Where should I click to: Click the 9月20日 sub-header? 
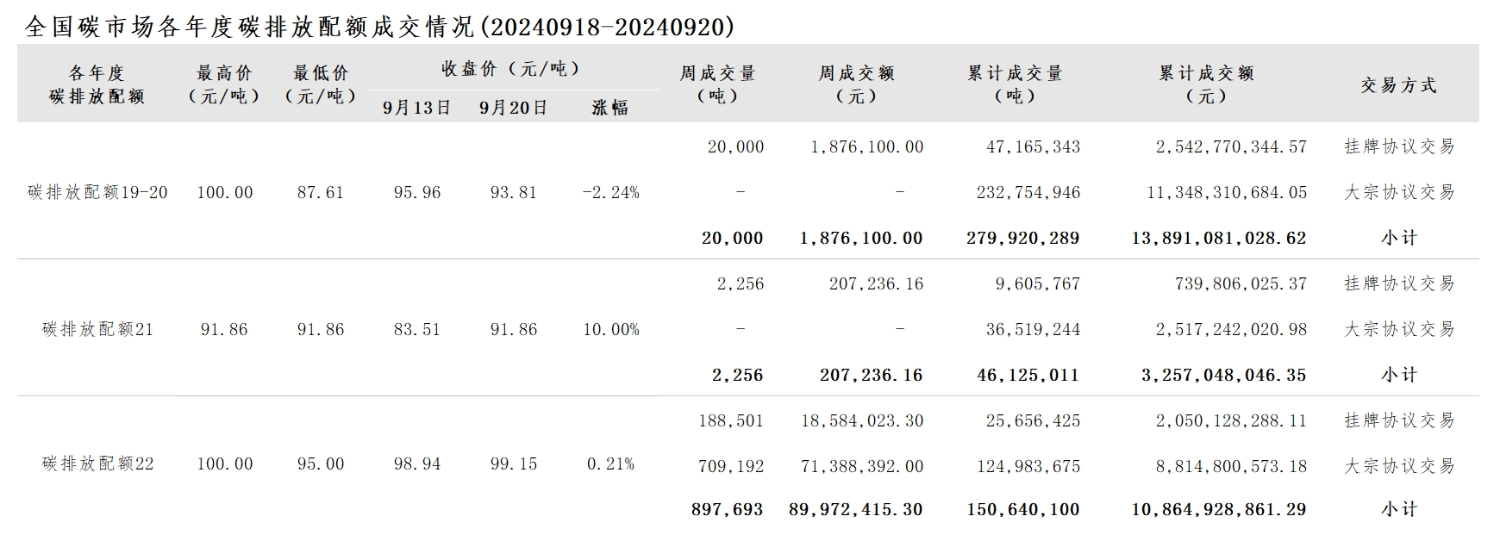point(513,108)
